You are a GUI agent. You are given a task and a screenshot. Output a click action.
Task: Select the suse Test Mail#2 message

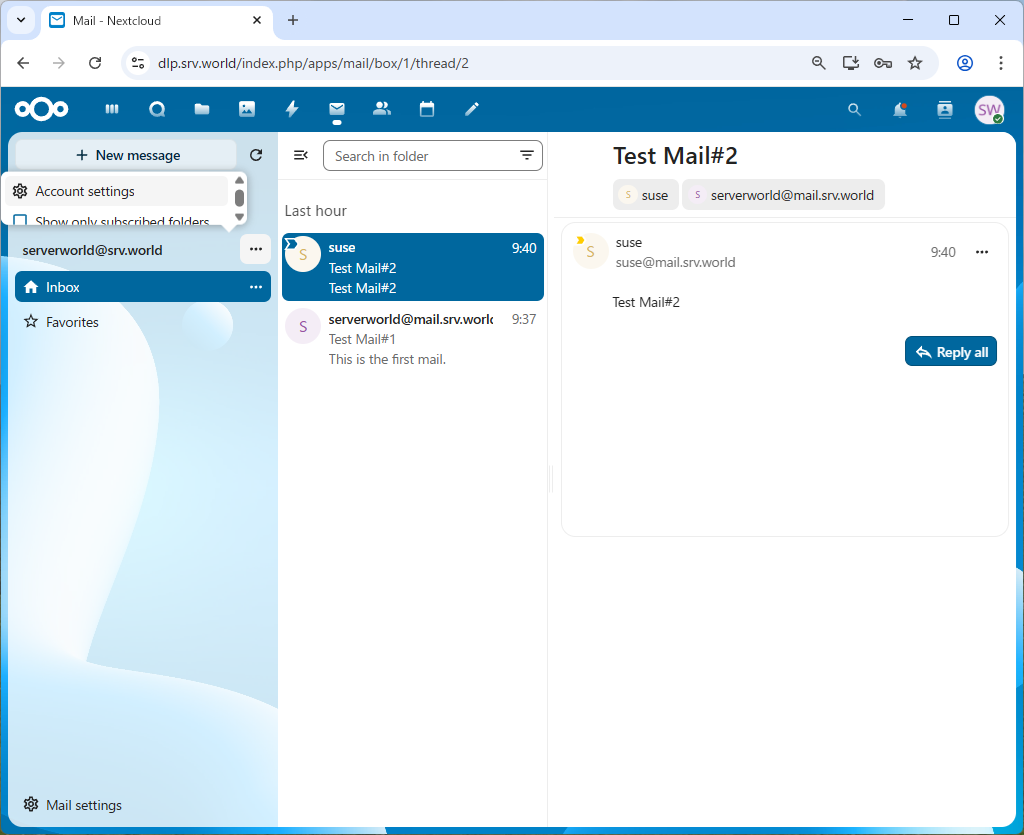pyautogui.click(x=413, y=267)
